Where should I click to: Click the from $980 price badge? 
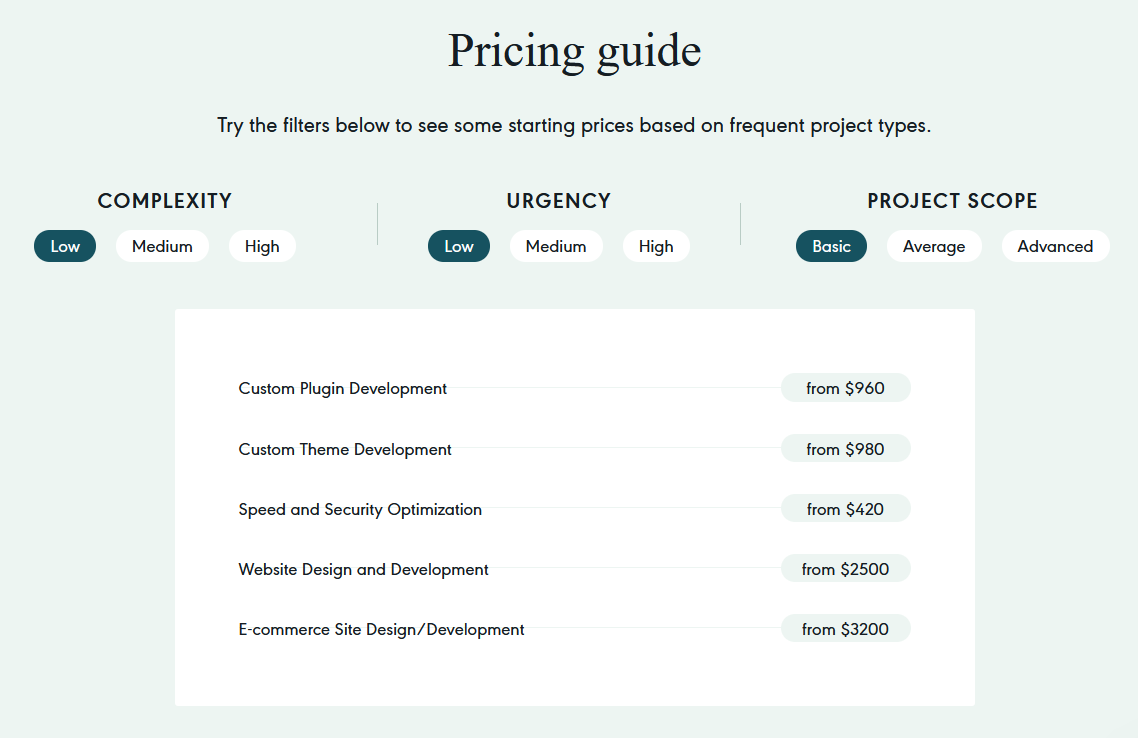coord(845,448)
